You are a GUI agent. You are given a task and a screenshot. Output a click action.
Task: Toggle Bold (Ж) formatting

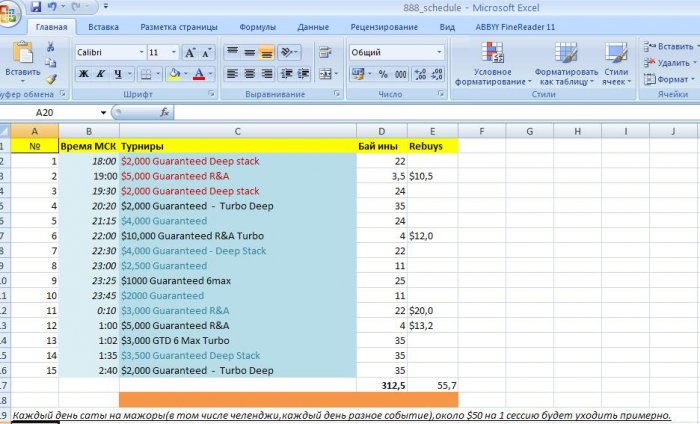83,74
